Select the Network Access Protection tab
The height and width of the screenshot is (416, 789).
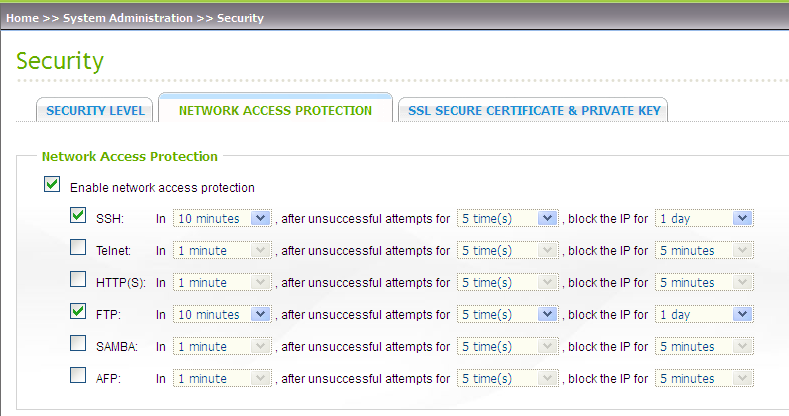pos(275,111)
